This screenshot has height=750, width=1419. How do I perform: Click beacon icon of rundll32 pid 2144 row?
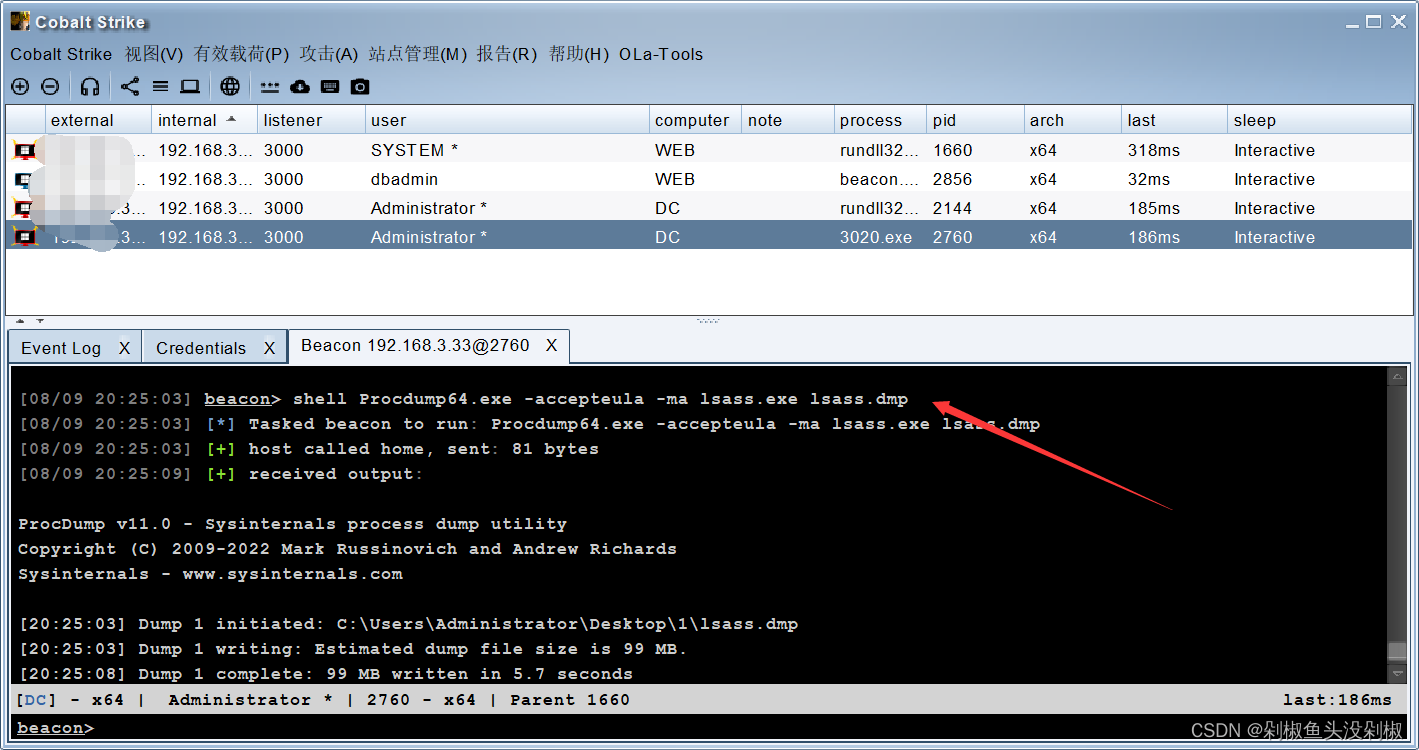click(25, 208)
